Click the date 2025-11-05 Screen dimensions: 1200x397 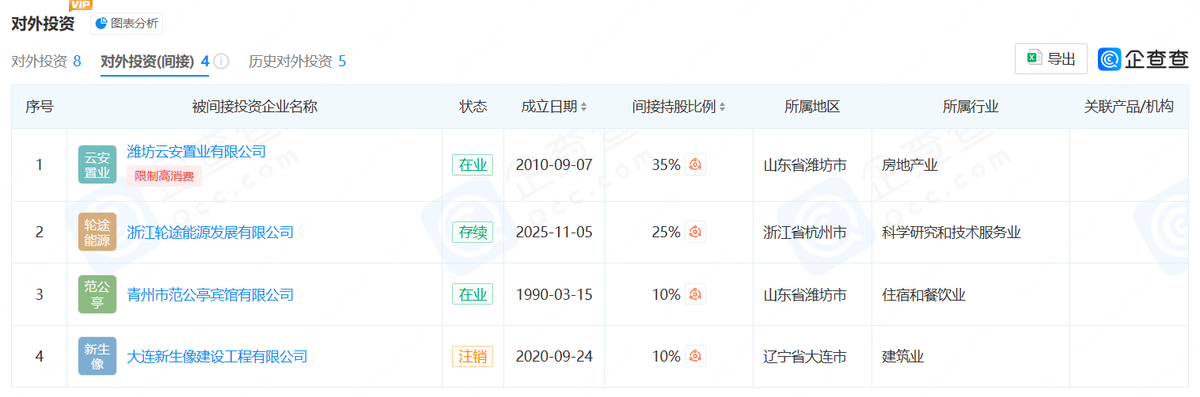(554, 232)
